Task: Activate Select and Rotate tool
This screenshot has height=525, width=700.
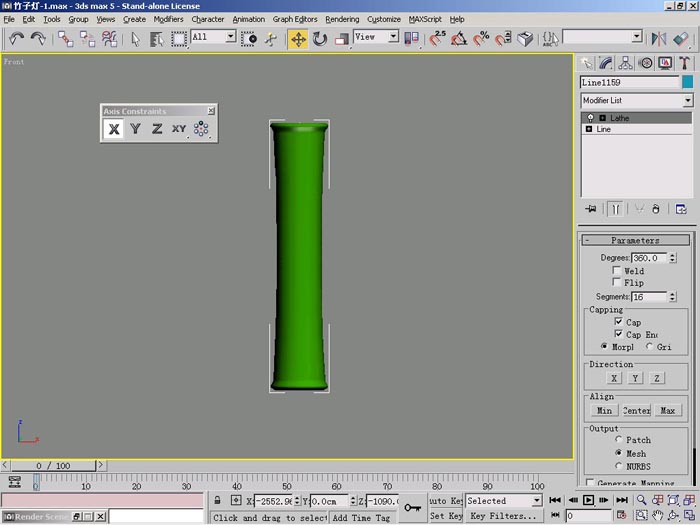Action: (x=320, y=39)
